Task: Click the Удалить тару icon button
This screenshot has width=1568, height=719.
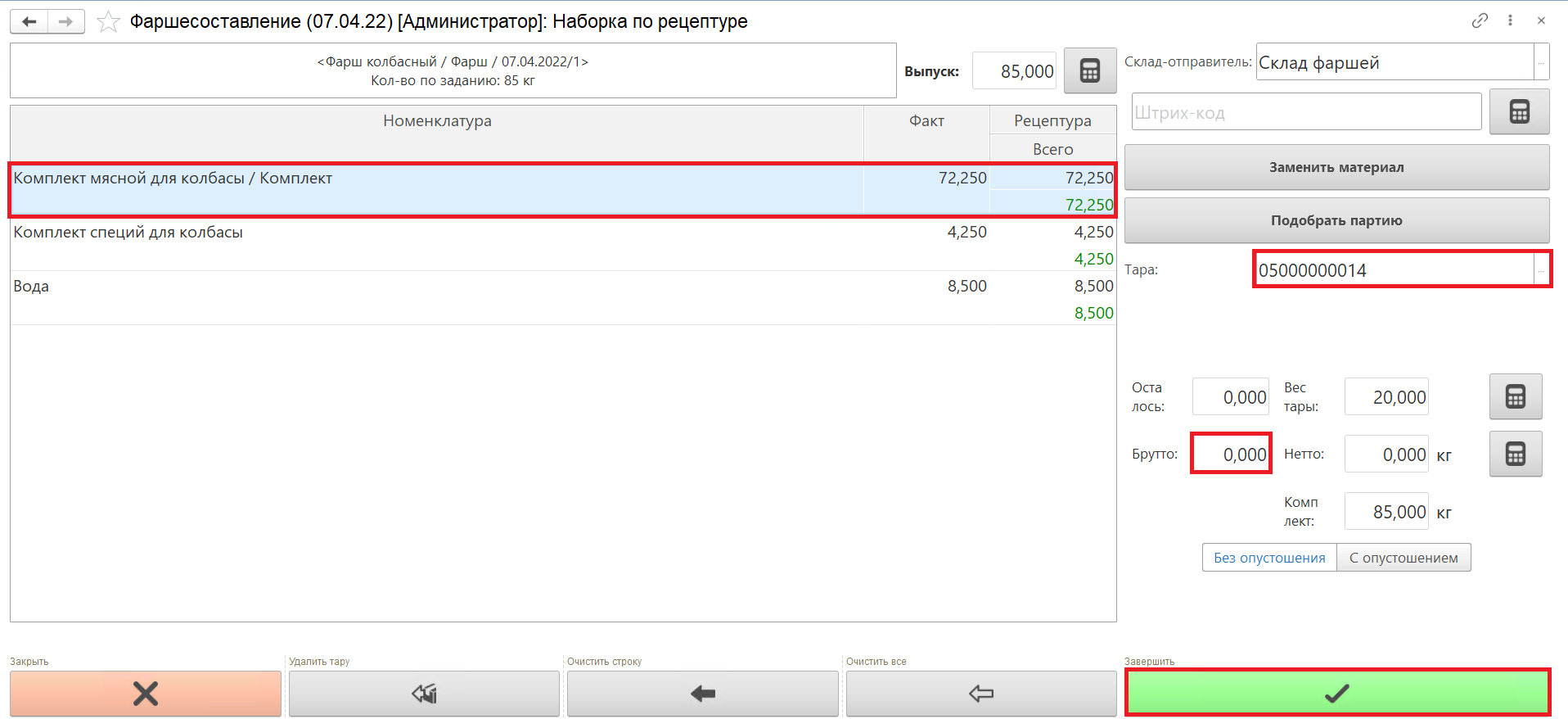Action: pos(424,694)
